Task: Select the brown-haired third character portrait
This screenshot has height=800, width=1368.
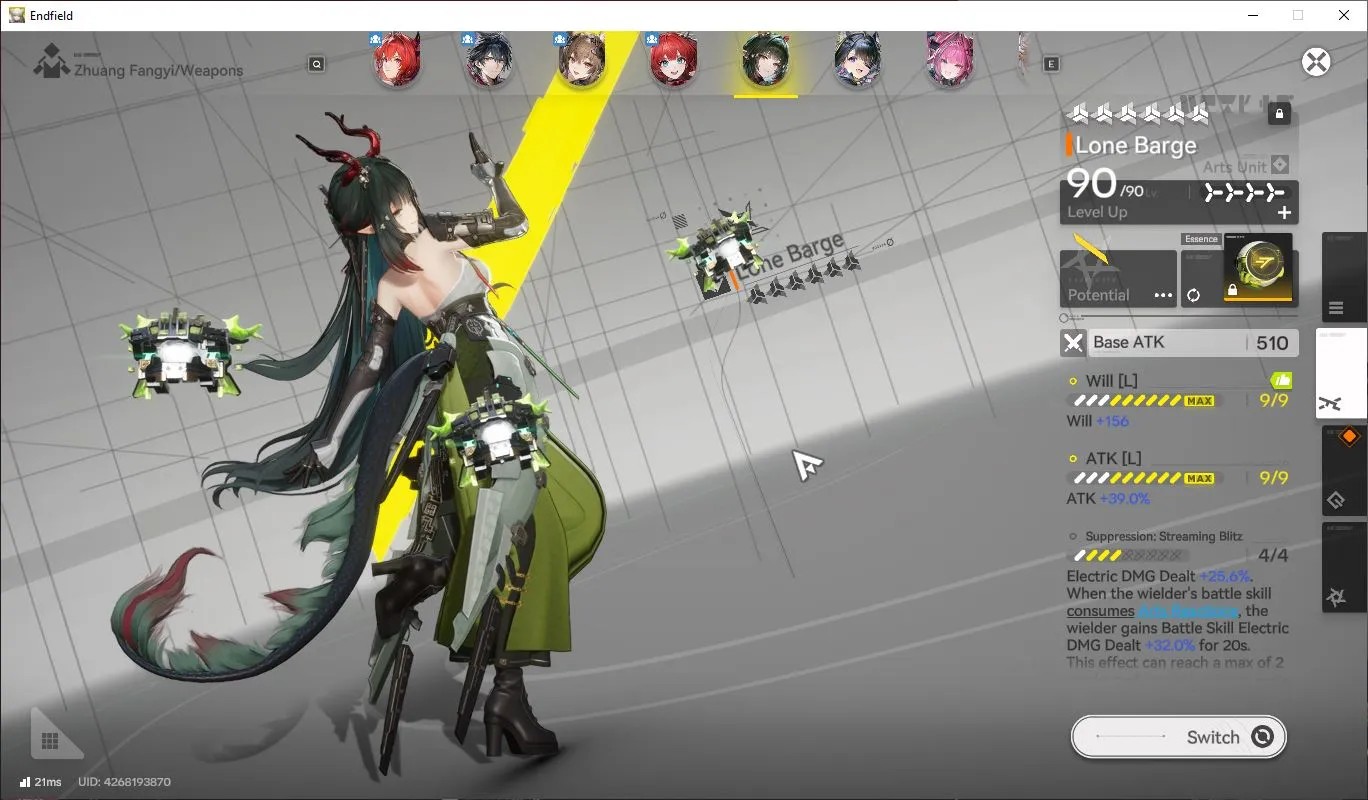Action: (x=581, y=61)
